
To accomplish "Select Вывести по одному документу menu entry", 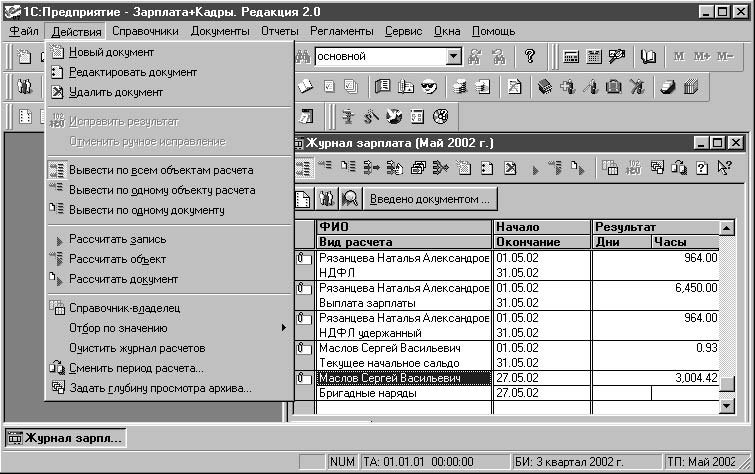I will point(169,210).
